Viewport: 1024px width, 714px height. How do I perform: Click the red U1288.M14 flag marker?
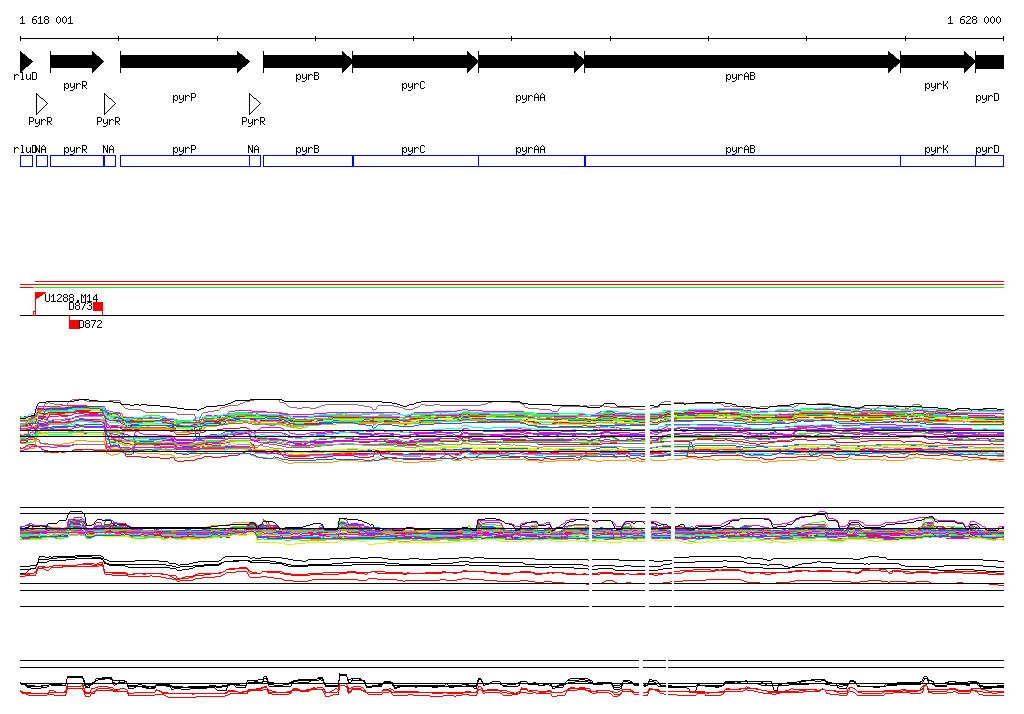[39, 297]
